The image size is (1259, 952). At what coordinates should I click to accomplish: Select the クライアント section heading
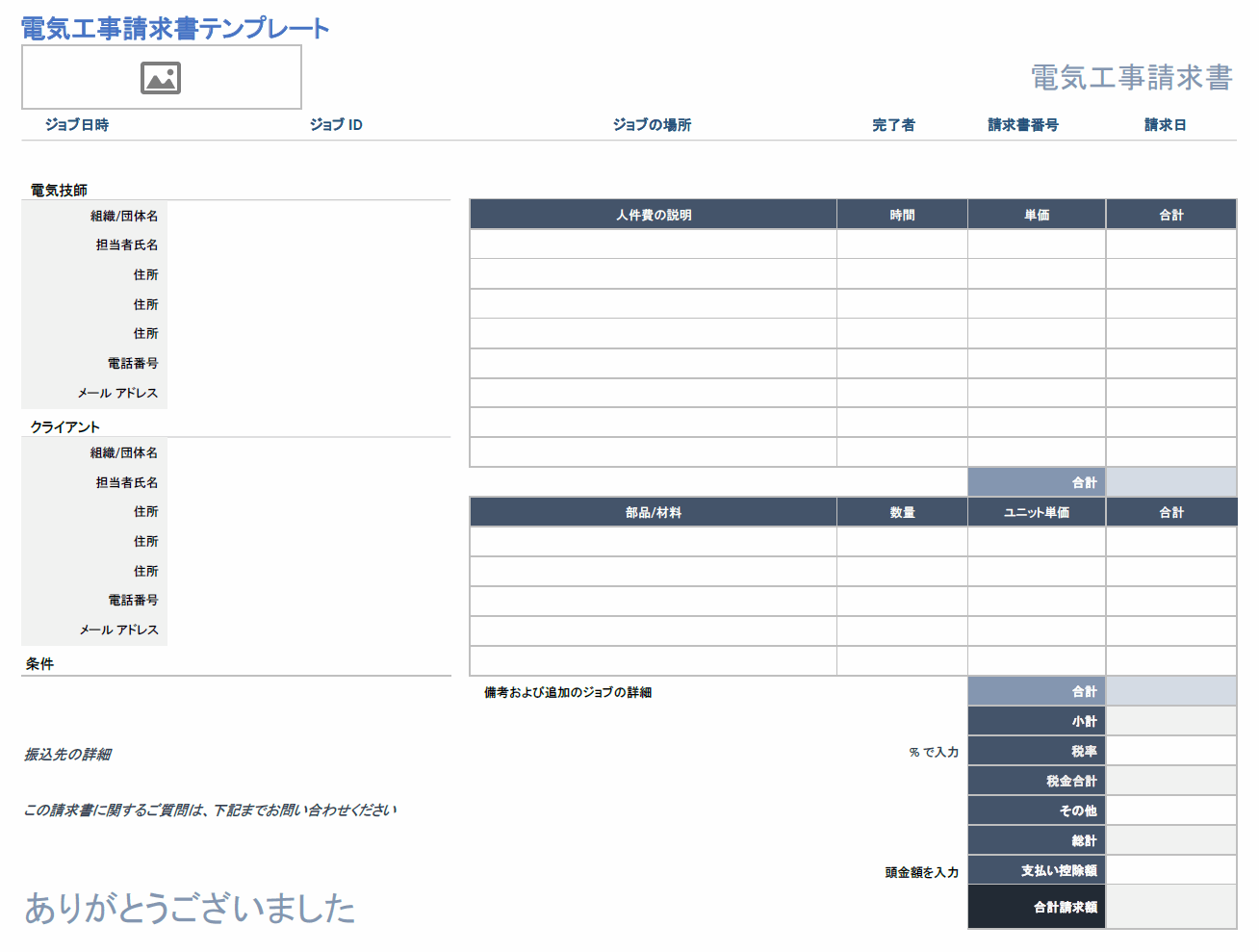(64, 427)
